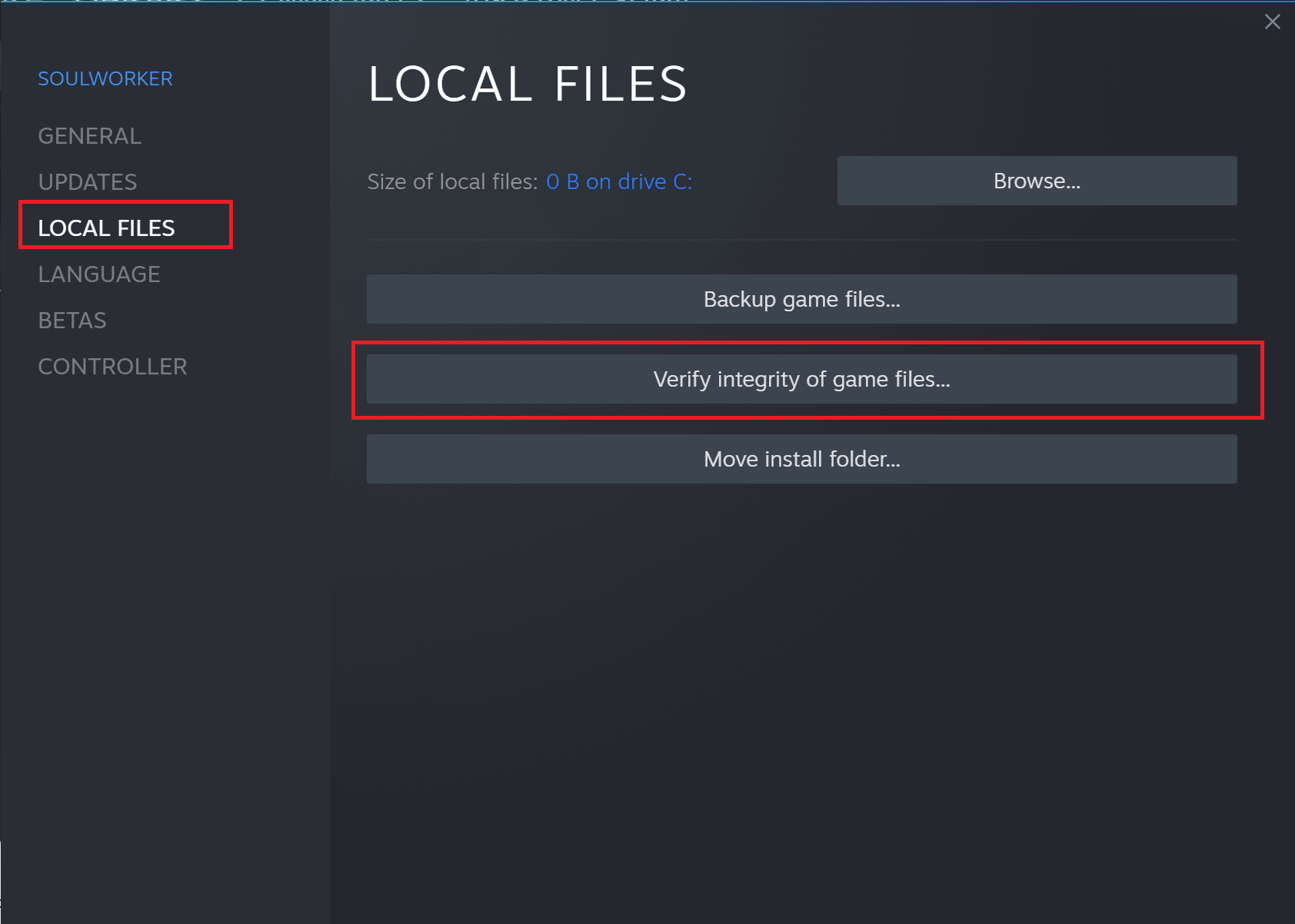Click the Browse button
Screen dimensions: 1295x924
pyautogui.click(x=1036, y=181)
